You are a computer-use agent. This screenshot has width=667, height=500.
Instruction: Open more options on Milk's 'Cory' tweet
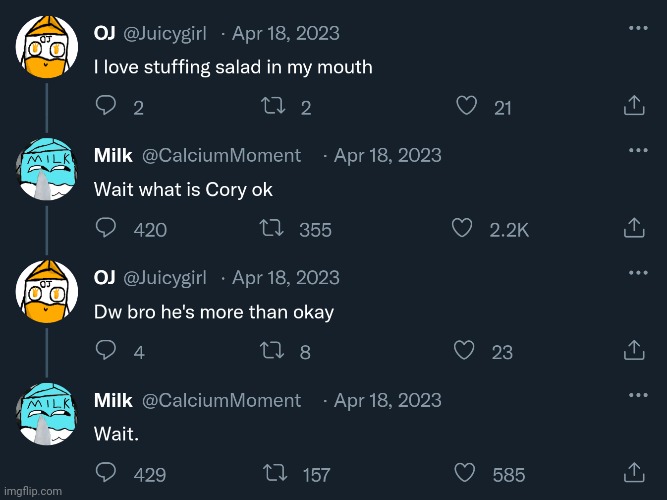coord(637,150)
